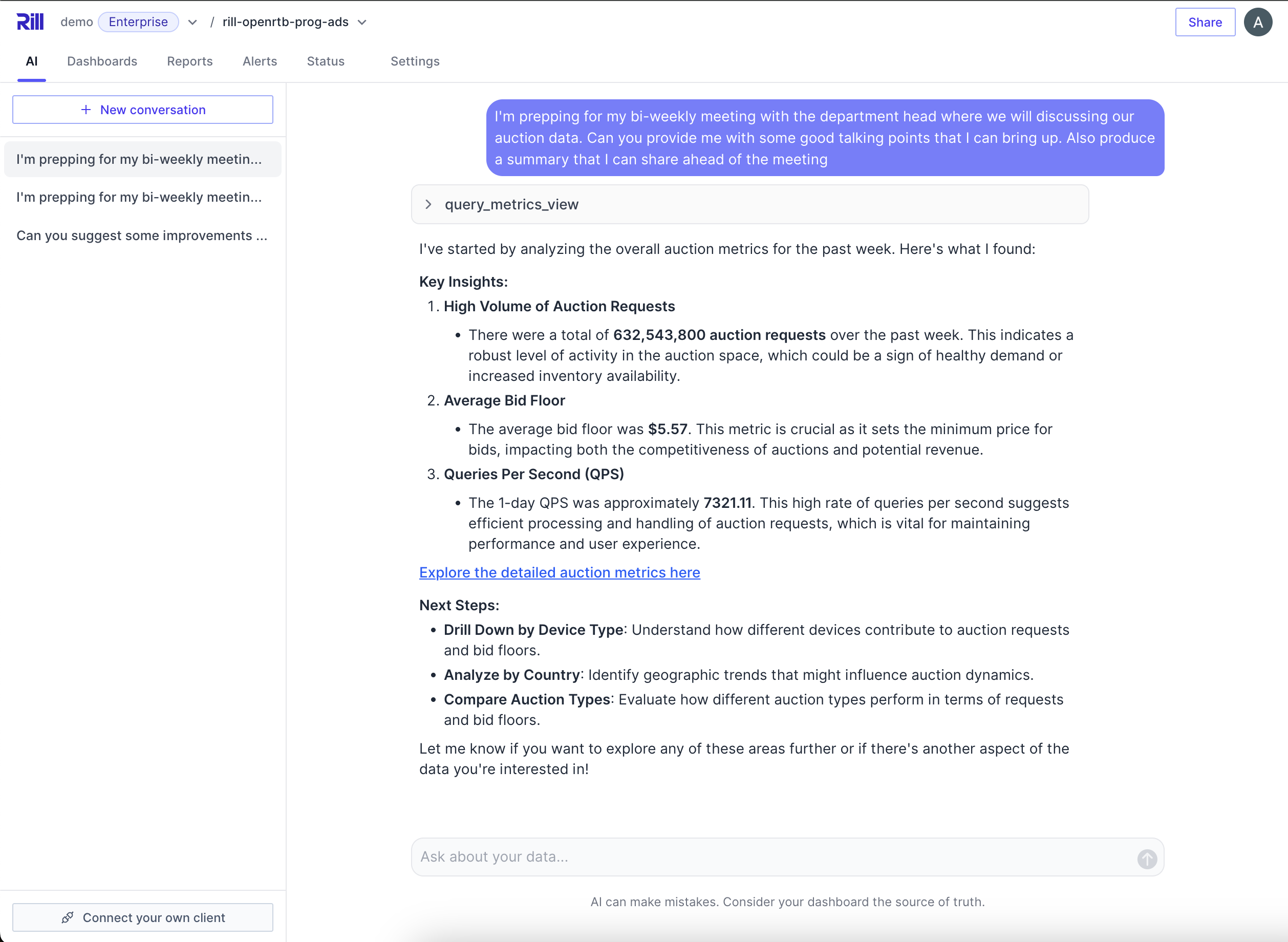Follow the Explore detailed auction metrics link

pyautogui.click(x=560, y=572)
